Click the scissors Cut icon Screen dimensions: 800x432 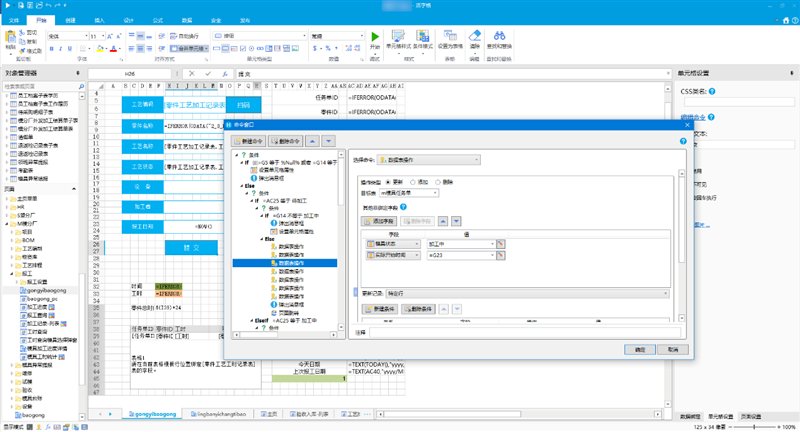click(x=22, y=33)
